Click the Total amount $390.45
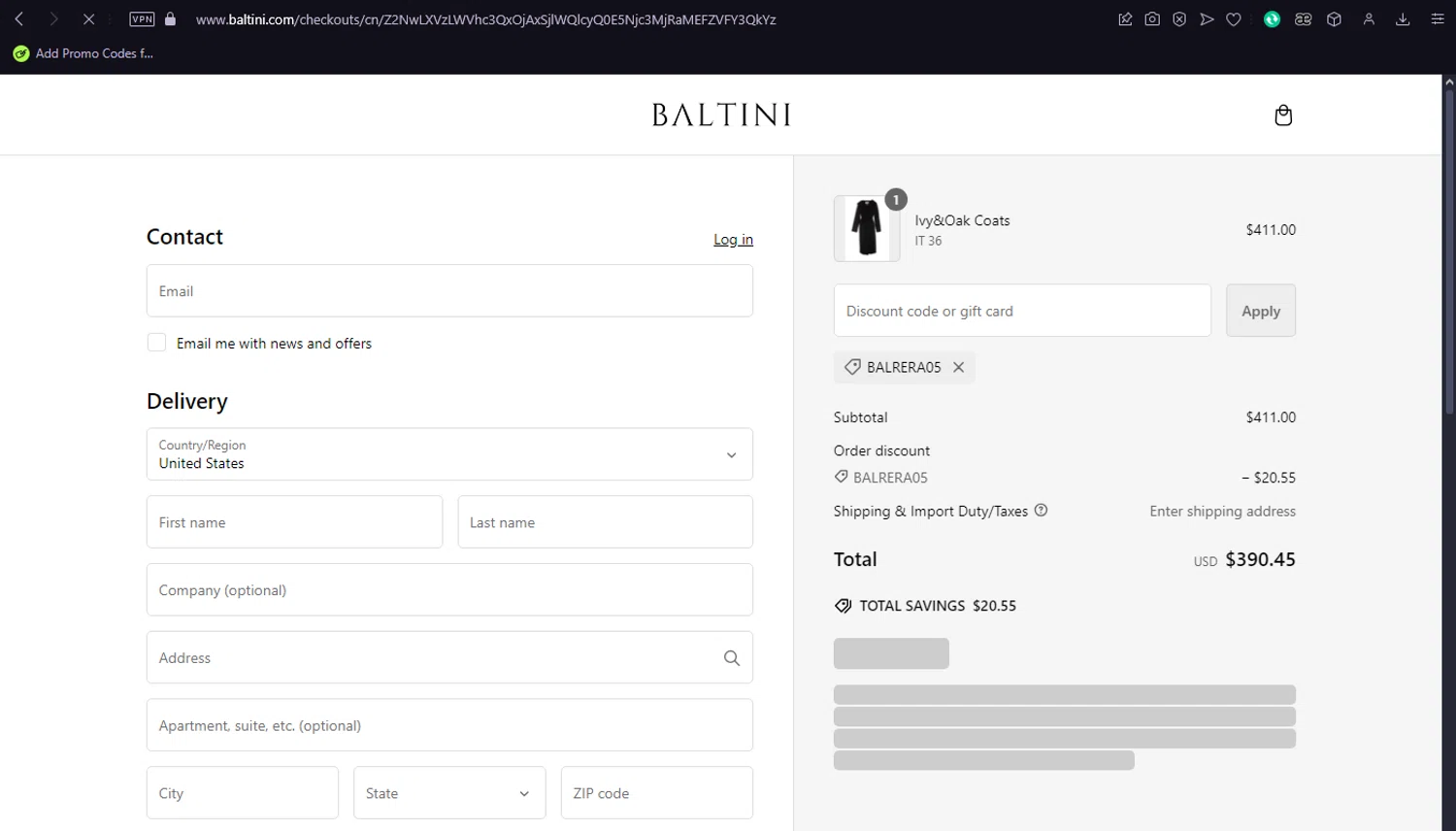1456x831 pixels. [x=1260, y=559]
